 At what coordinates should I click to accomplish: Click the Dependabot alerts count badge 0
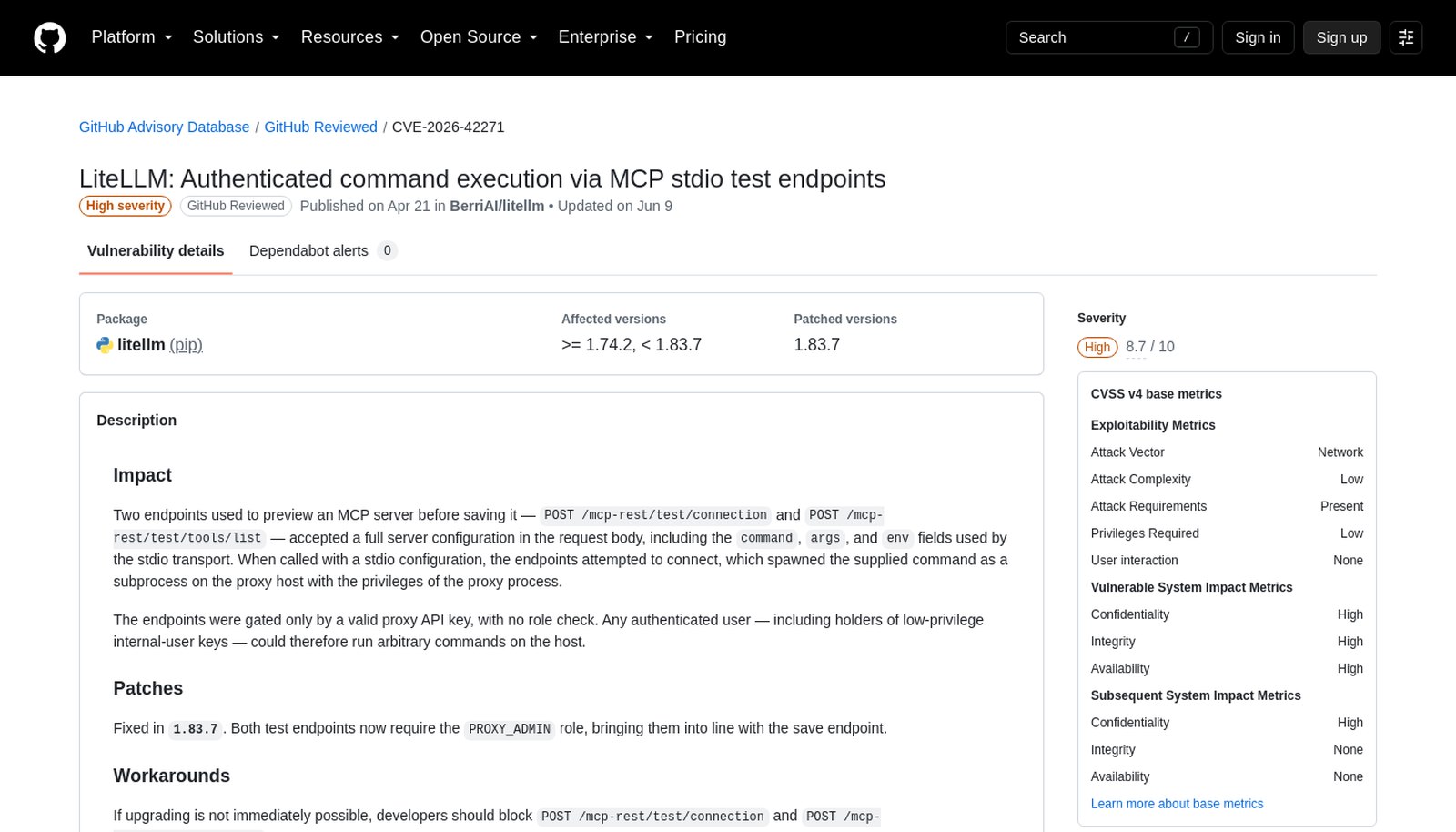pos(387,250)
